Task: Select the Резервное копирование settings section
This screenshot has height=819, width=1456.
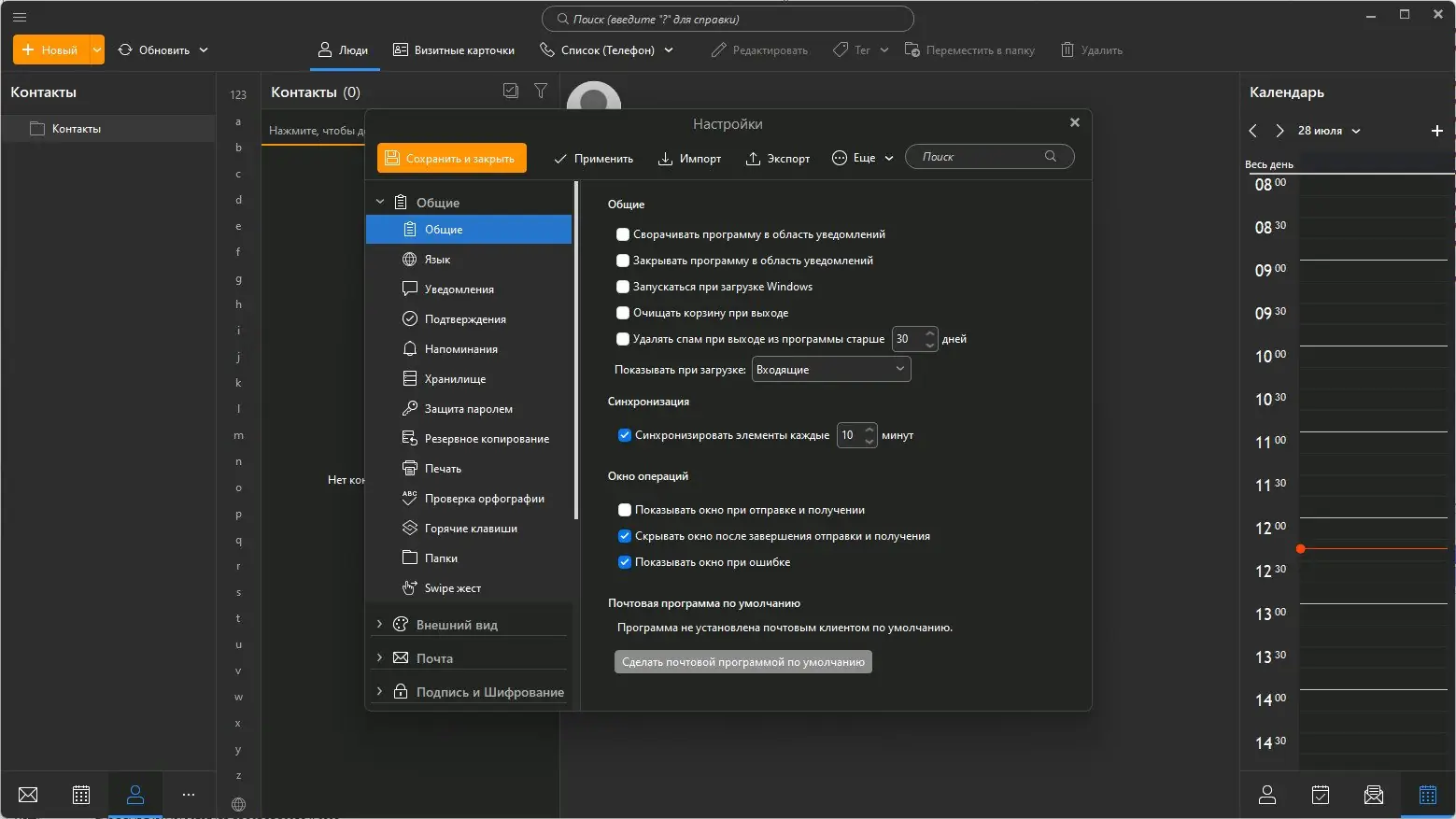Action: pyautogui.click(x=487, y=438)
